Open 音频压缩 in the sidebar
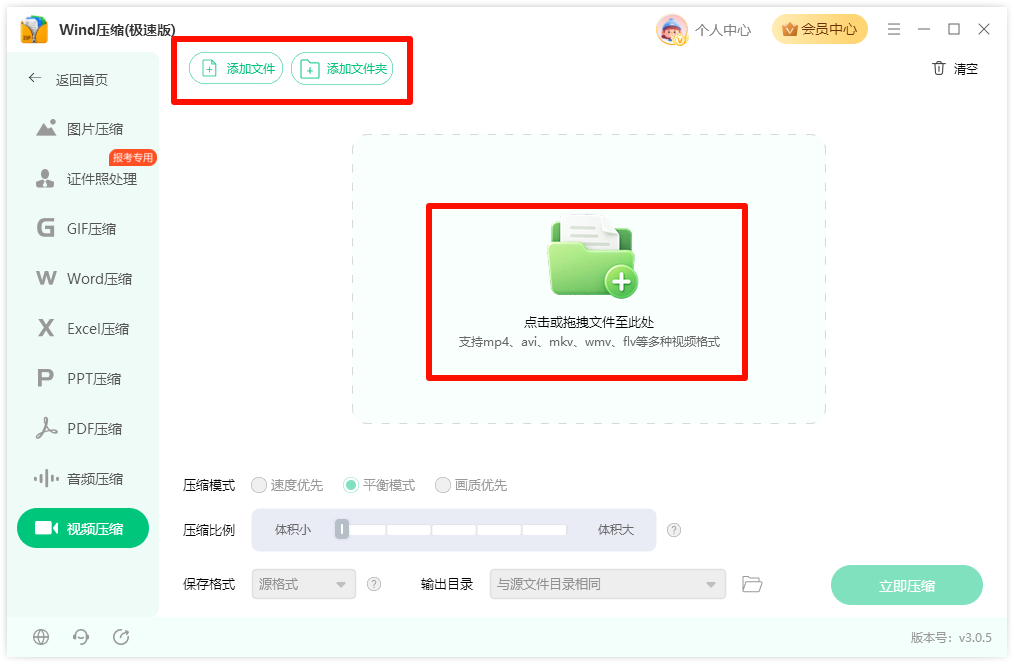This screenshot has width=1014, height=664. pyautogui.click(x=79, y=478)
